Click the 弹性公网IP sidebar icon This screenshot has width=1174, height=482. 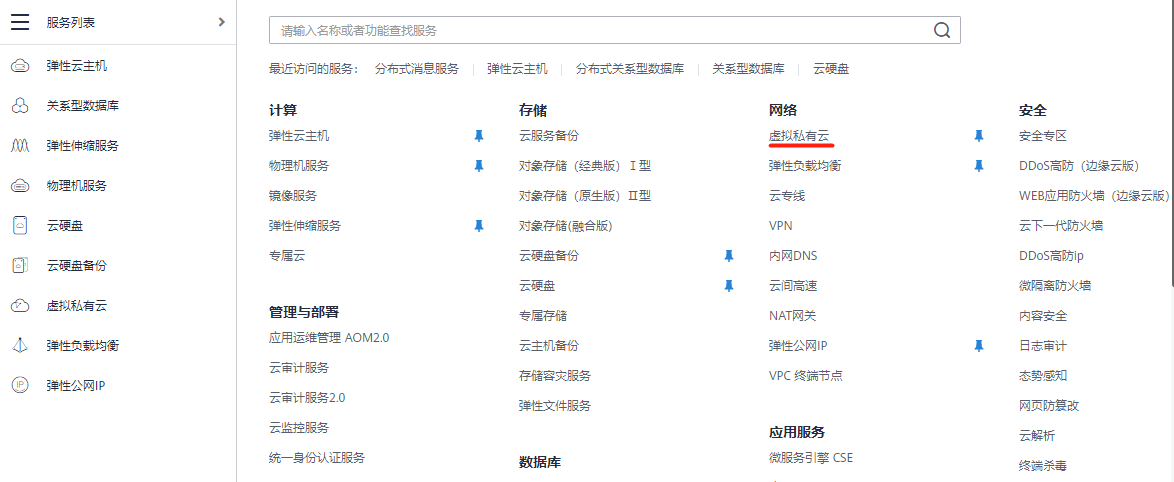[x=19, y=385]
